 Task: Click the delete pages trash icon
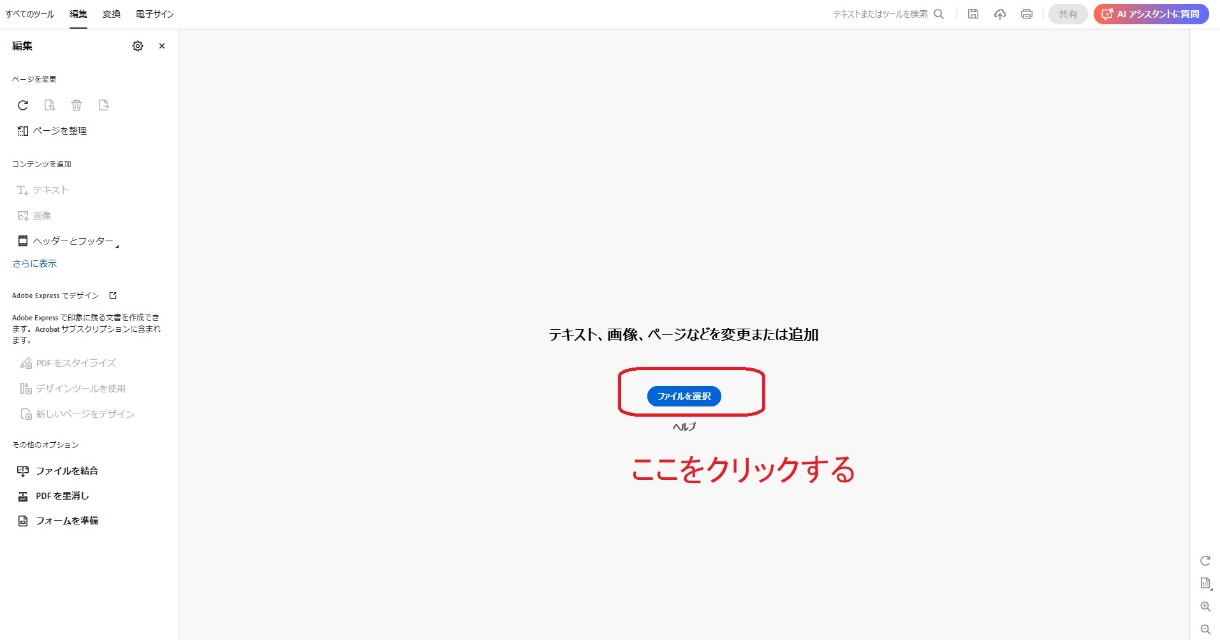(76, 105)
